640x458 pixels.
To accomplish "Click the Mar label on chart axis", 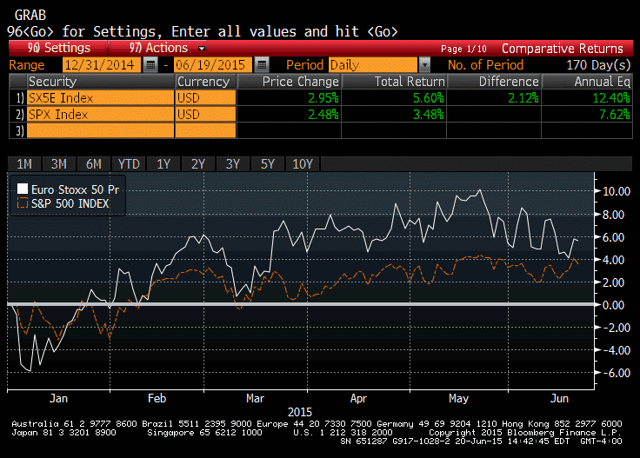I will pos(255,398).
